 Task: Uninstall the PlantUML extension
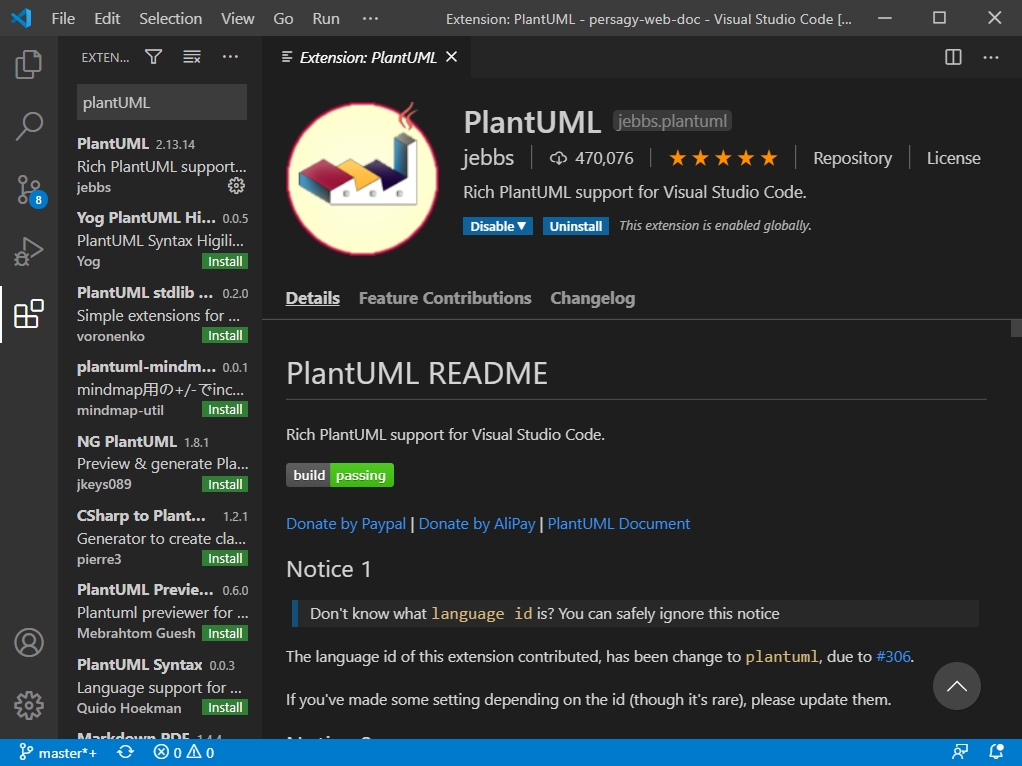coord(575,226)
